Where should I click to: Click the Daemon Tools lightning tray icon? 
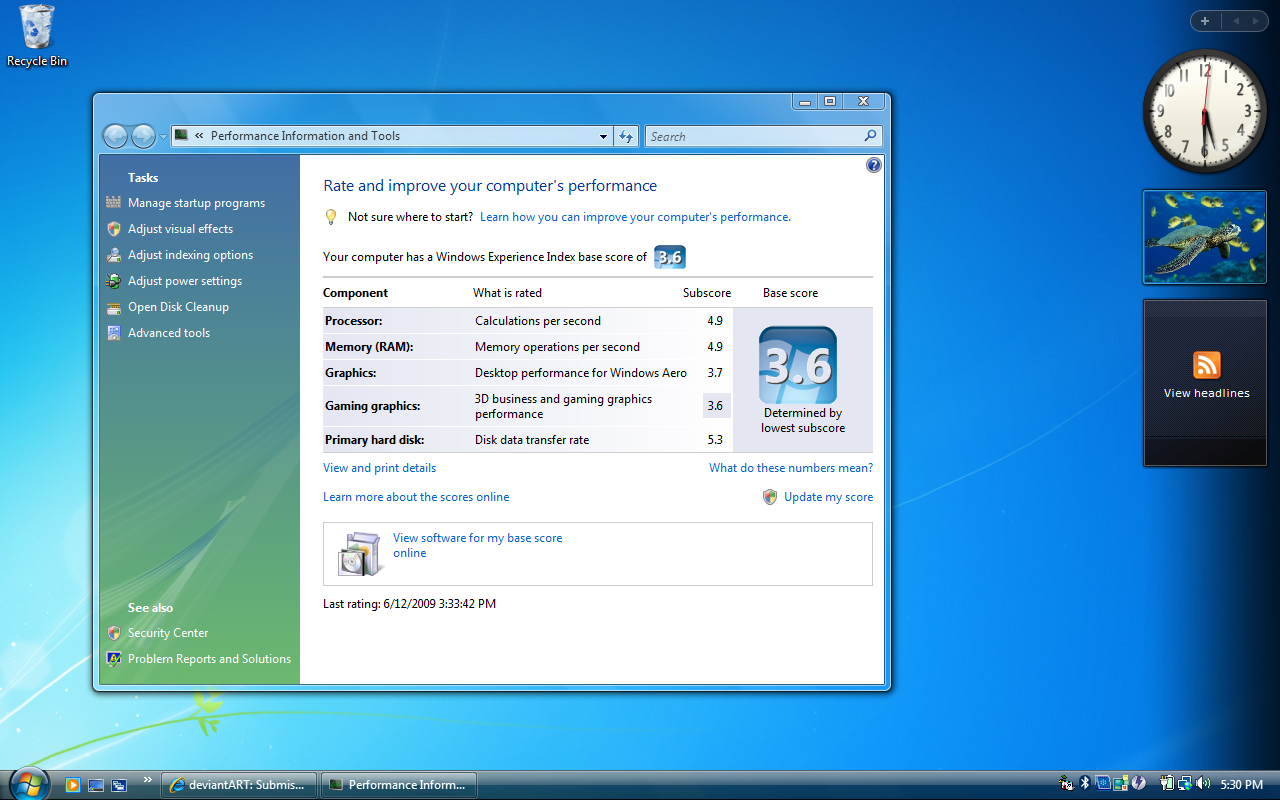[1138, 783]
